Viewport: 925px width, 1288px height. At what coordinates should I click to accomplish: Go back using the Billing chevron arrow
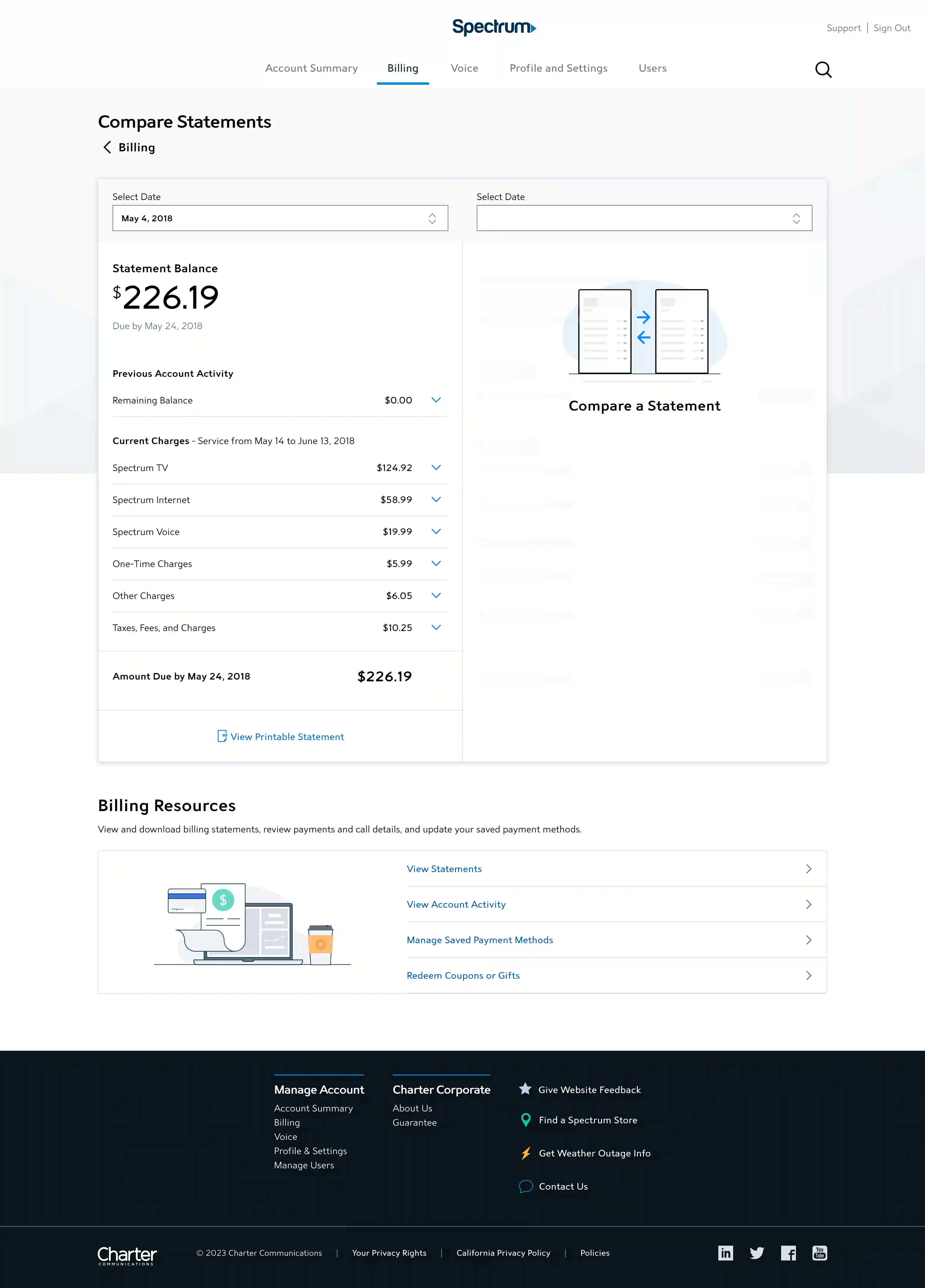[107, 148]
